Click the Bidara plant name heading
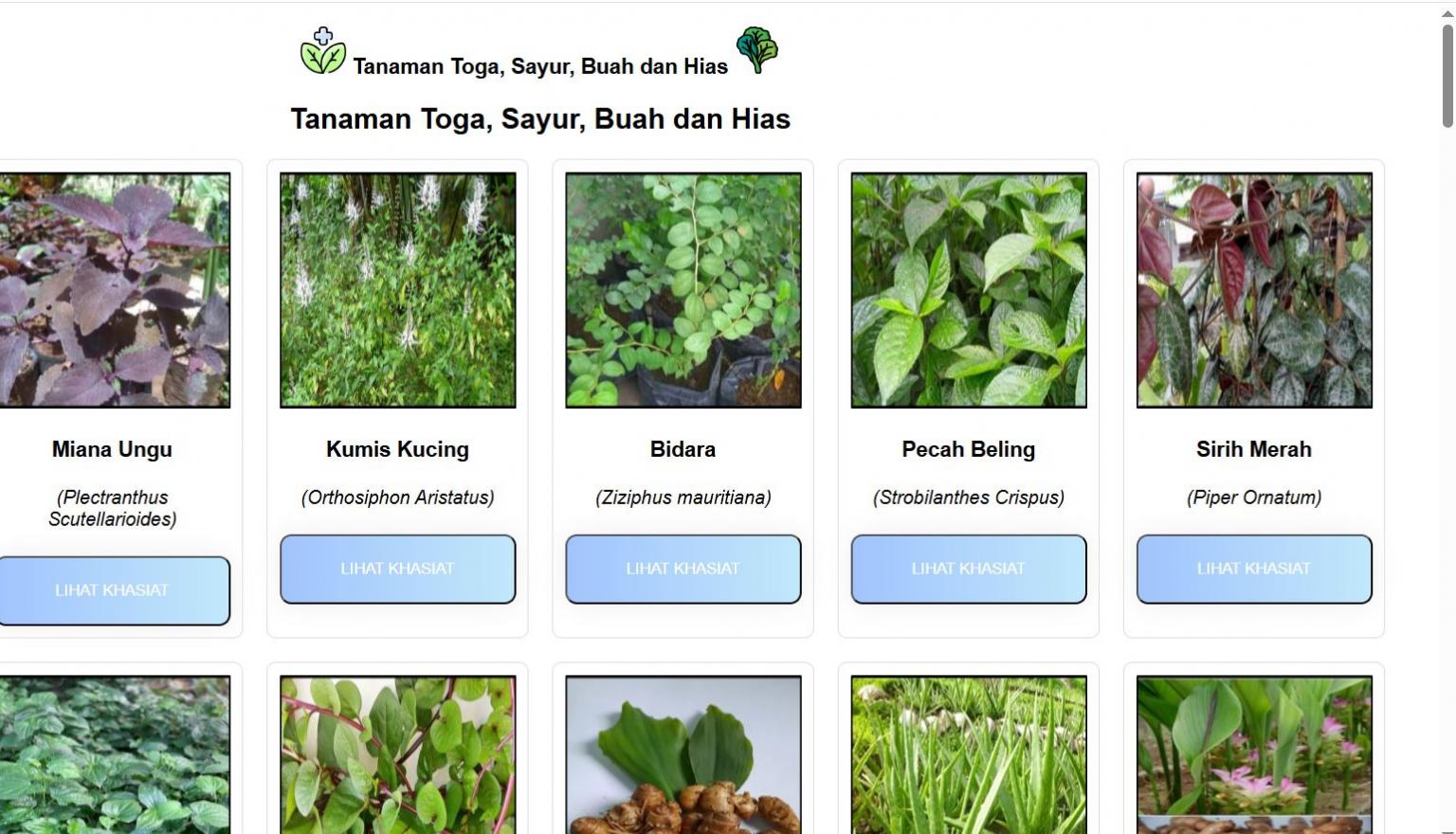 coord(682,449)
